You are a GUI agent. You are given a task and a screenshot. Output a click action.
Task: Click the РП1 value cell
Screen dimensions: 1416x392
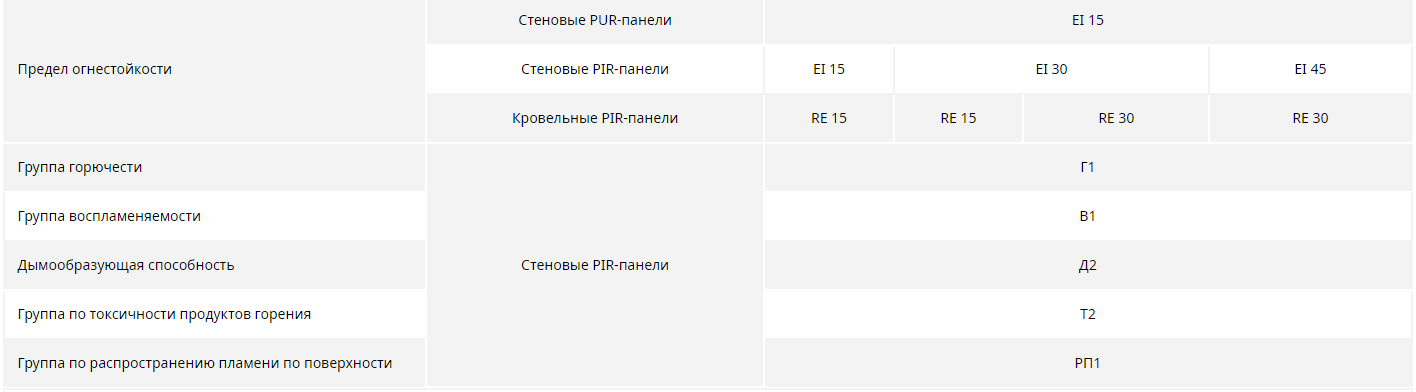(x=1088, y=363)
